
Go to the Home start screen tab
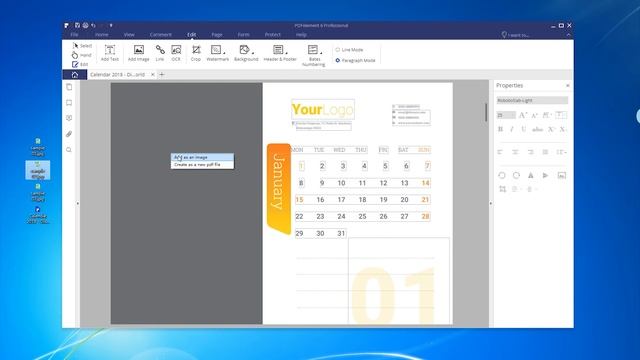coord(75,75)
